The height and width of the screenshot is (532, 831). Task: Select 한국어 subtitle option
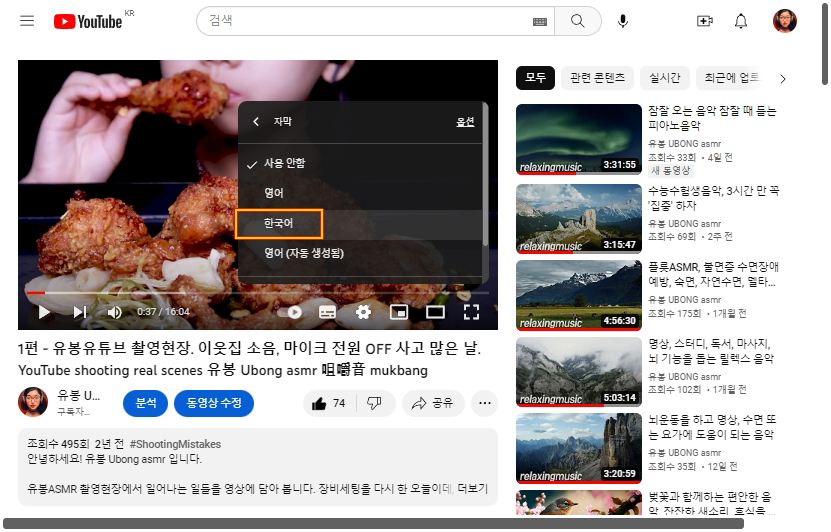tap(360, 224)
